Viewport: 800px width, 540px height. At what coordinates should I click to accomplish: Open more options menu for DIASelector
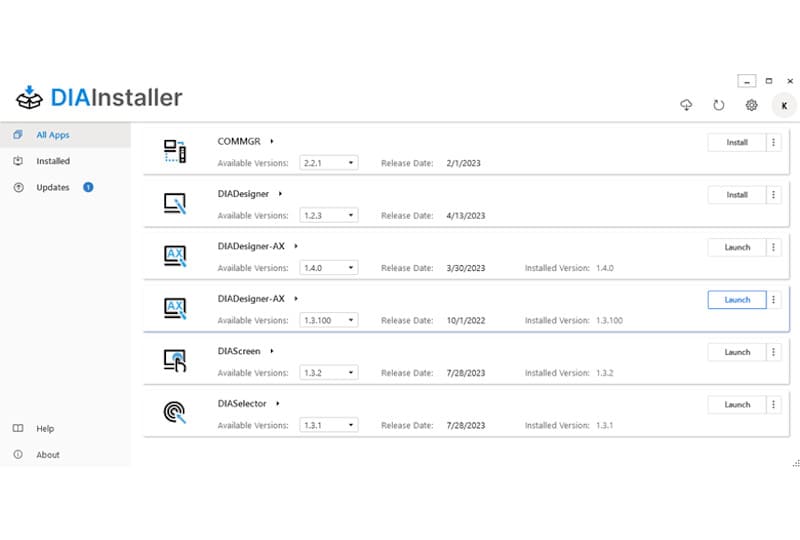(x=773, y=405)
